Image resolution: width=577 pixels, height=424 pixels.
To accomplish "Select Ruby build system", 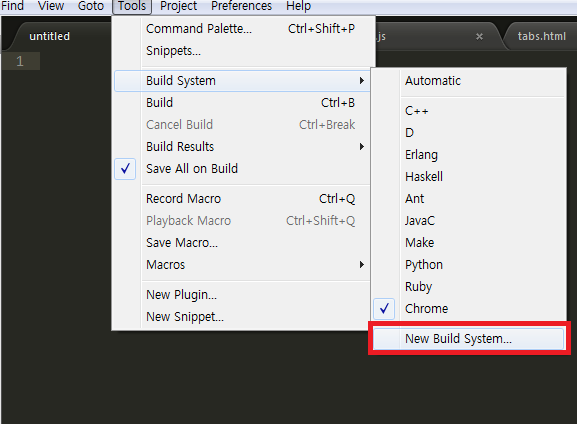I will (x=468, y=287).
